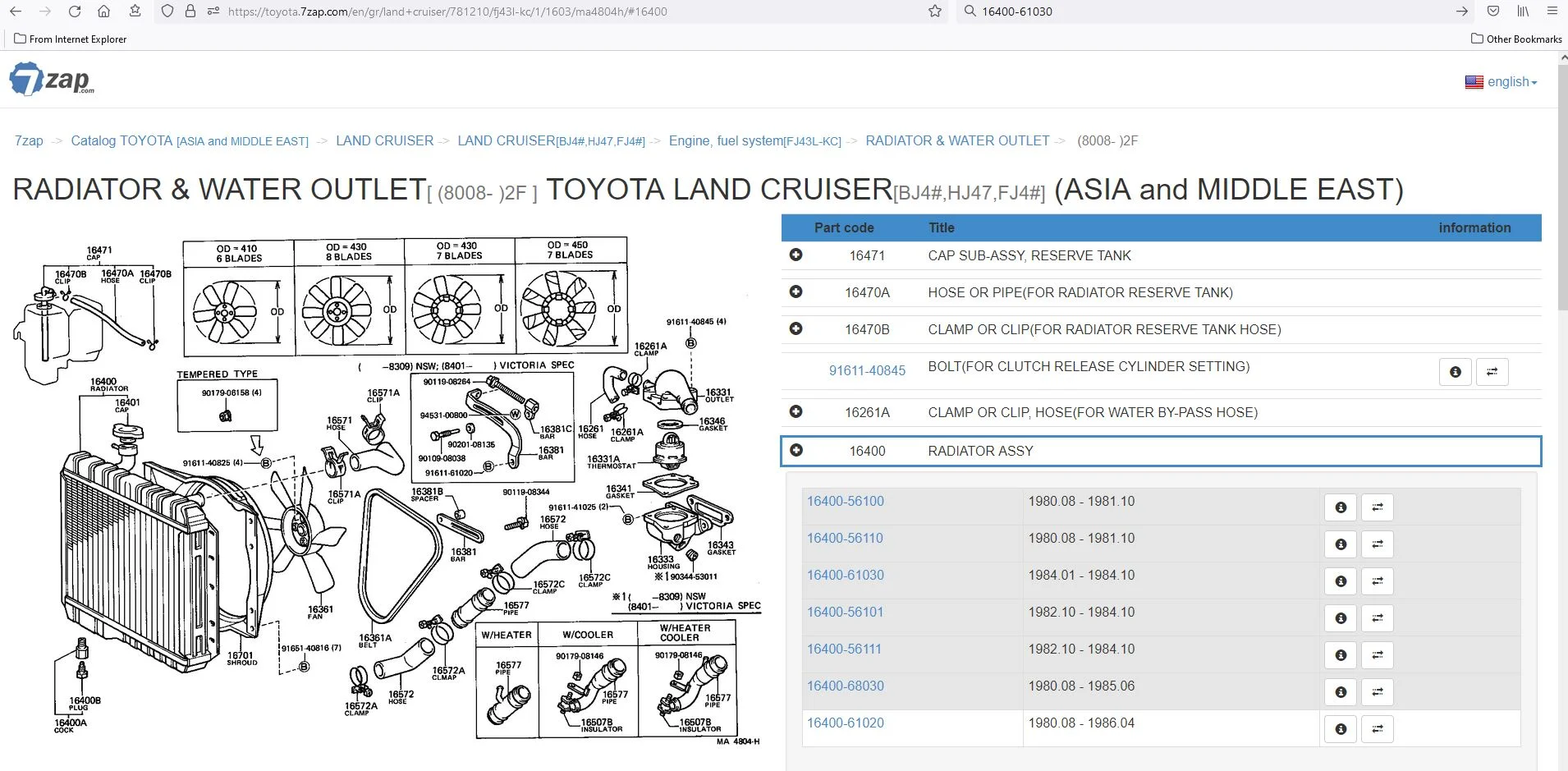Go back with browser back arrow

pyautogui.click(x=15, y=11)
